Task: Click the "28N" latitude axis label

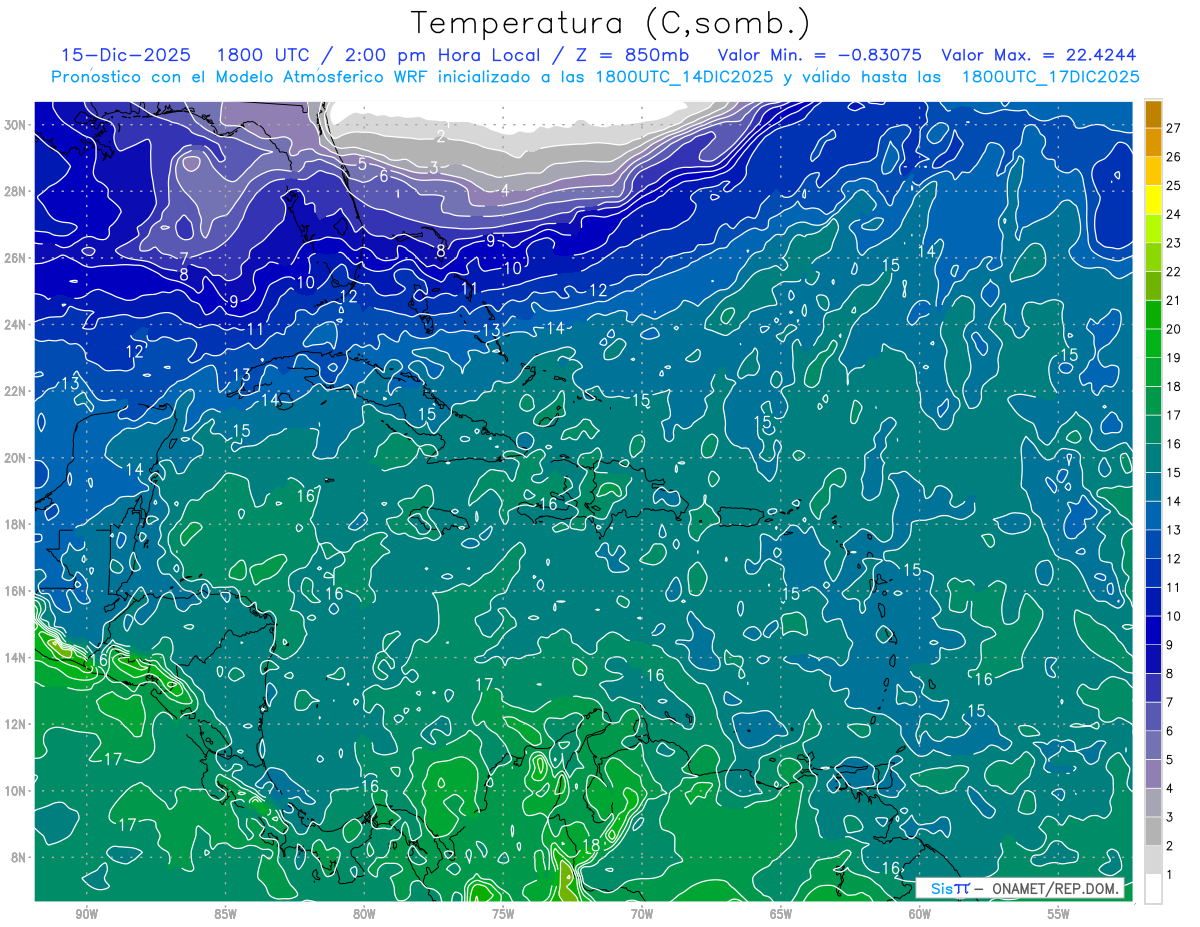Action: click(x=17, y=191)
